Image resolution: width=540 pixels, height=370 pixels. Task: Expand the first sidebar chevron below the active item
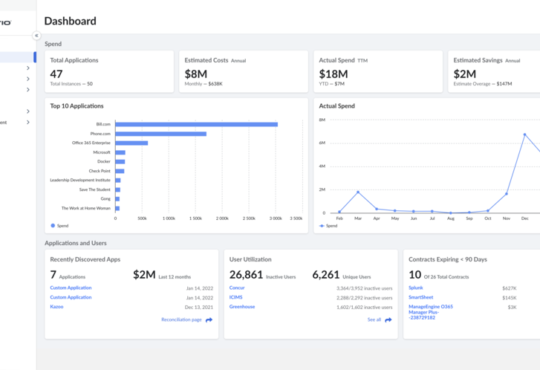(x=28, y=68)
